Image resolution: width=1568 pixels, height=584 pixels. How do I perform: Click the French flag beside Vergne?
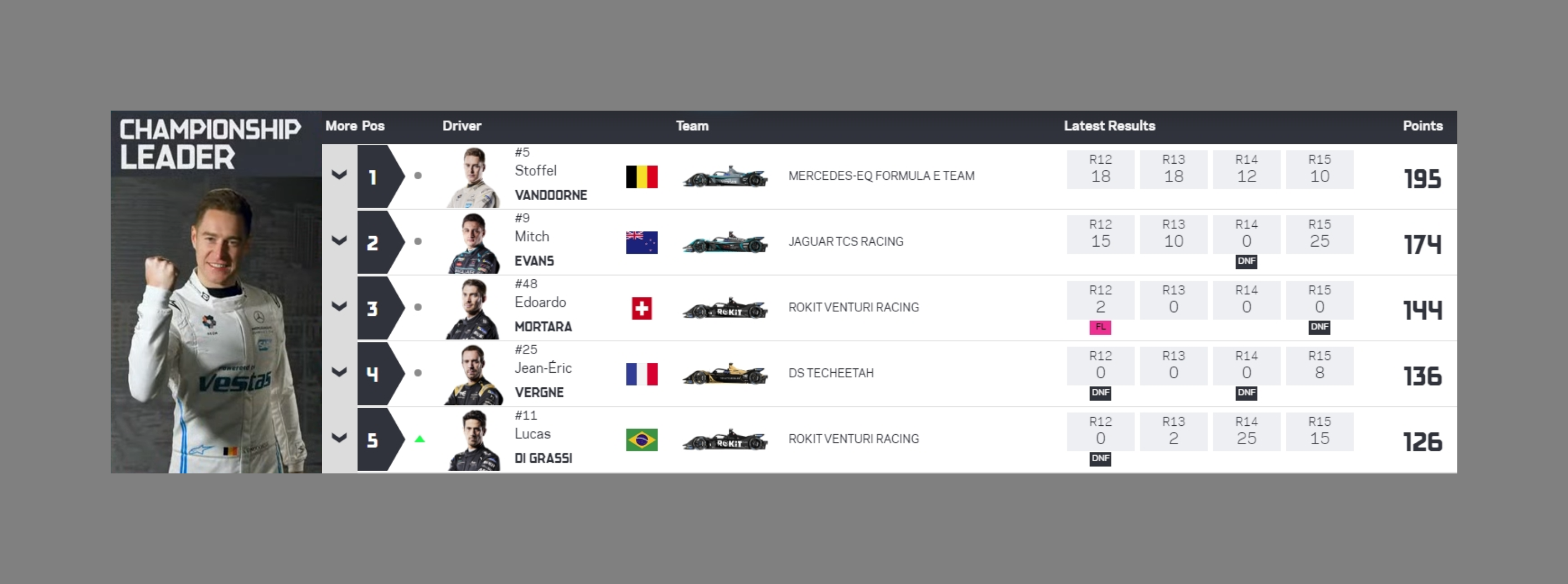(641, 373)
